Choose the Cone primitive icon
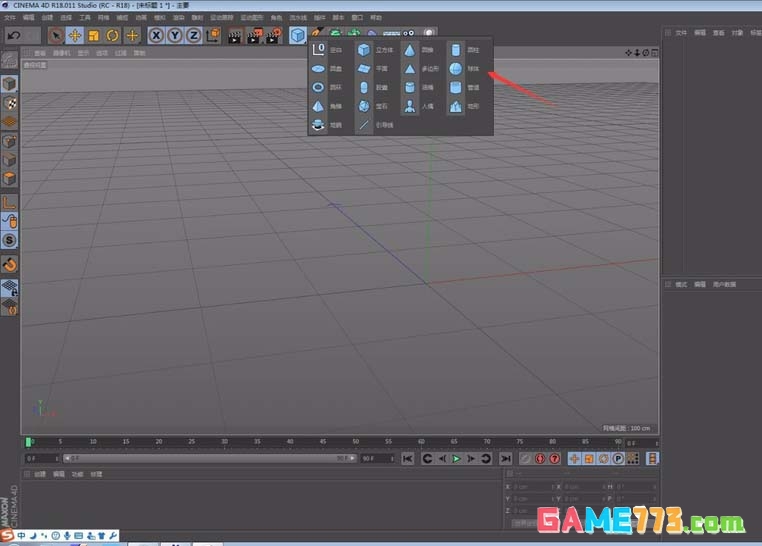 click(x=409, y=49)
